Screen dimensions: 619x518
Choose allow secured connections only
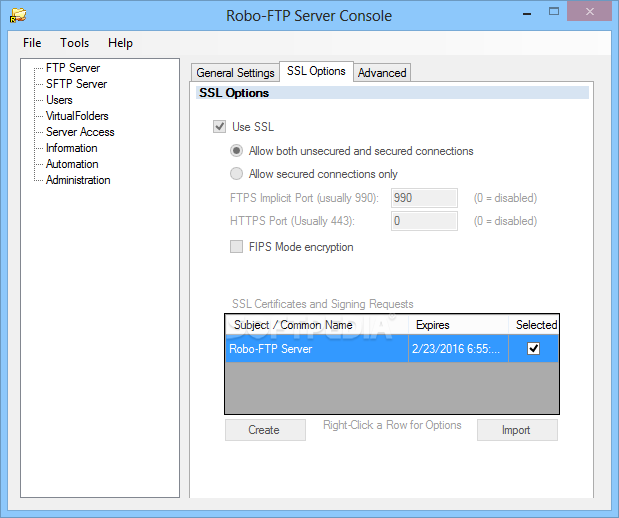[x=236, y=174]
